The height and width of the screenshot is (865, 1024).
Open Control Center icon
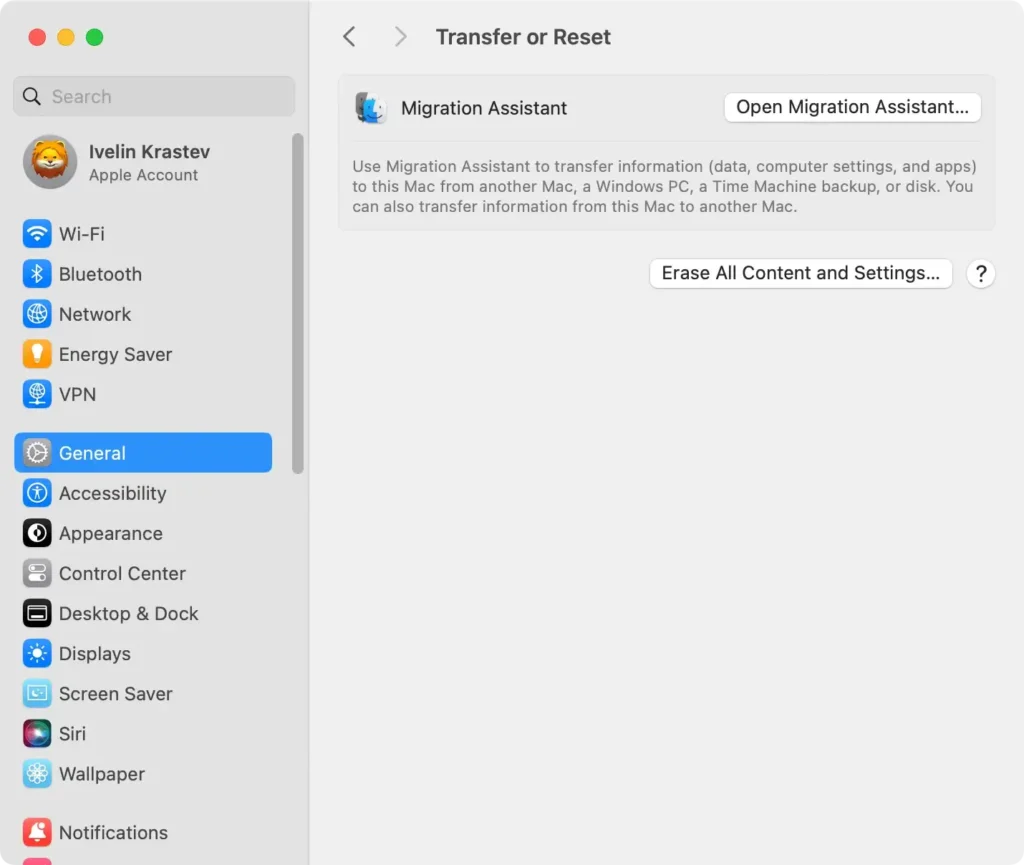pos(37,574)
